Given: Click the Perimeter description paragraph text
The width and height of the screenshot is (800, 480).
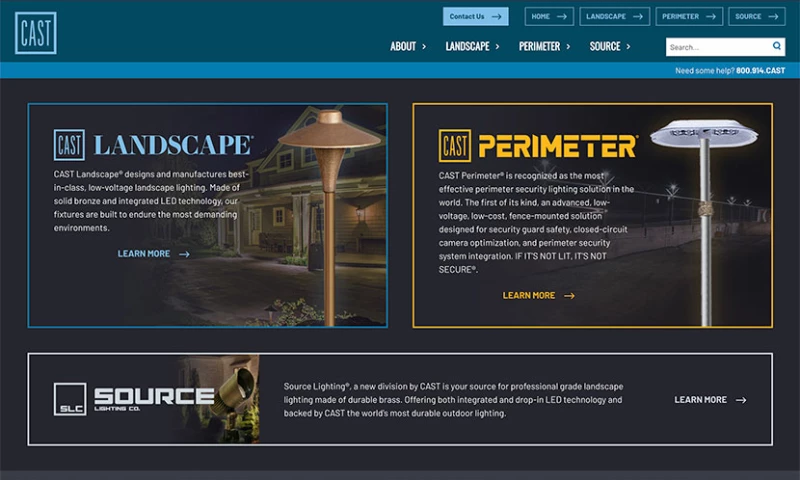Looking at the screenshot, I should tap(536, 222).
